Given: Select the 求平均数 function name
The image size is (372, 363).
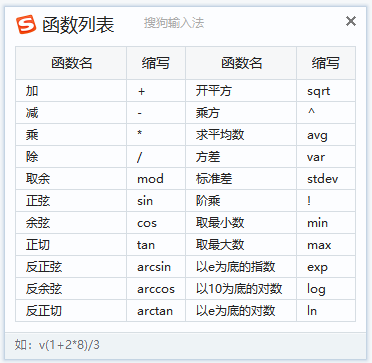Looking at the screenshot, I should click(220, 135).
